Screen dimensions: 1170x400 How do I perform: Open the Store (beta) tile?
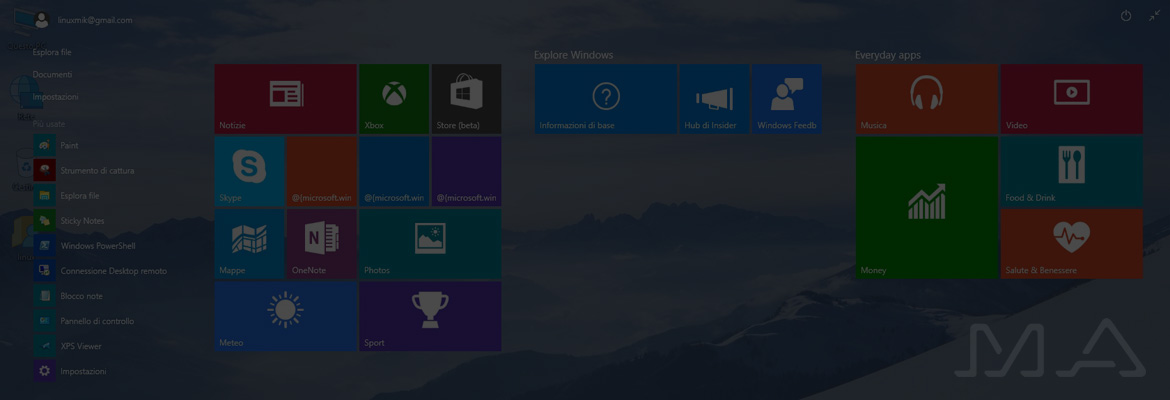466,99
